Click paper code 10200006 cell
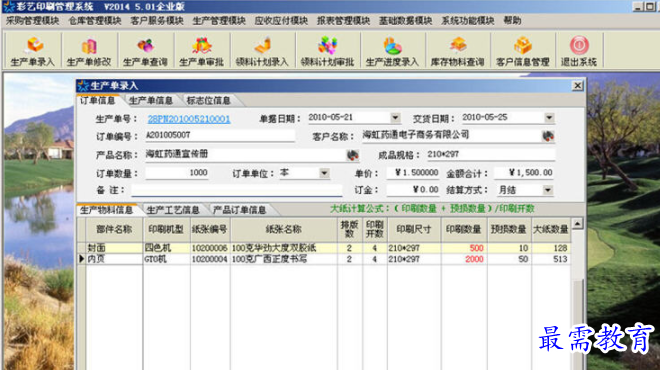The image size is (660, 370). pyautogui.click(x=210, y=248)
